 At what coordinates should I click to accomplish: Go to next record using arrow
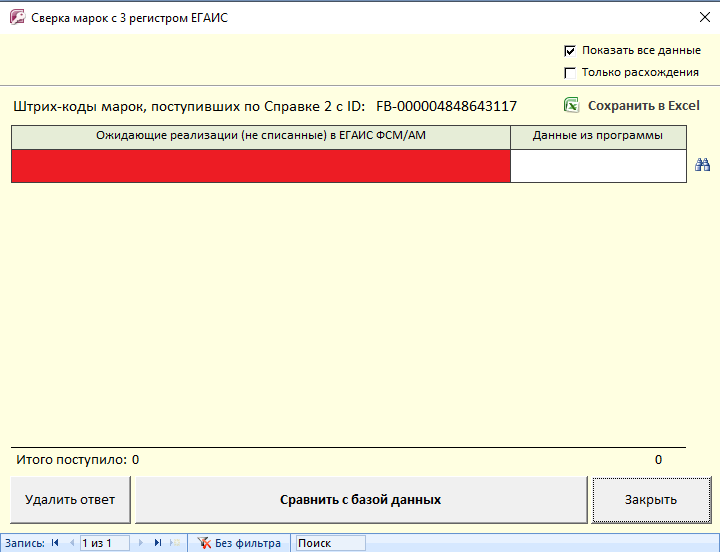141,543
